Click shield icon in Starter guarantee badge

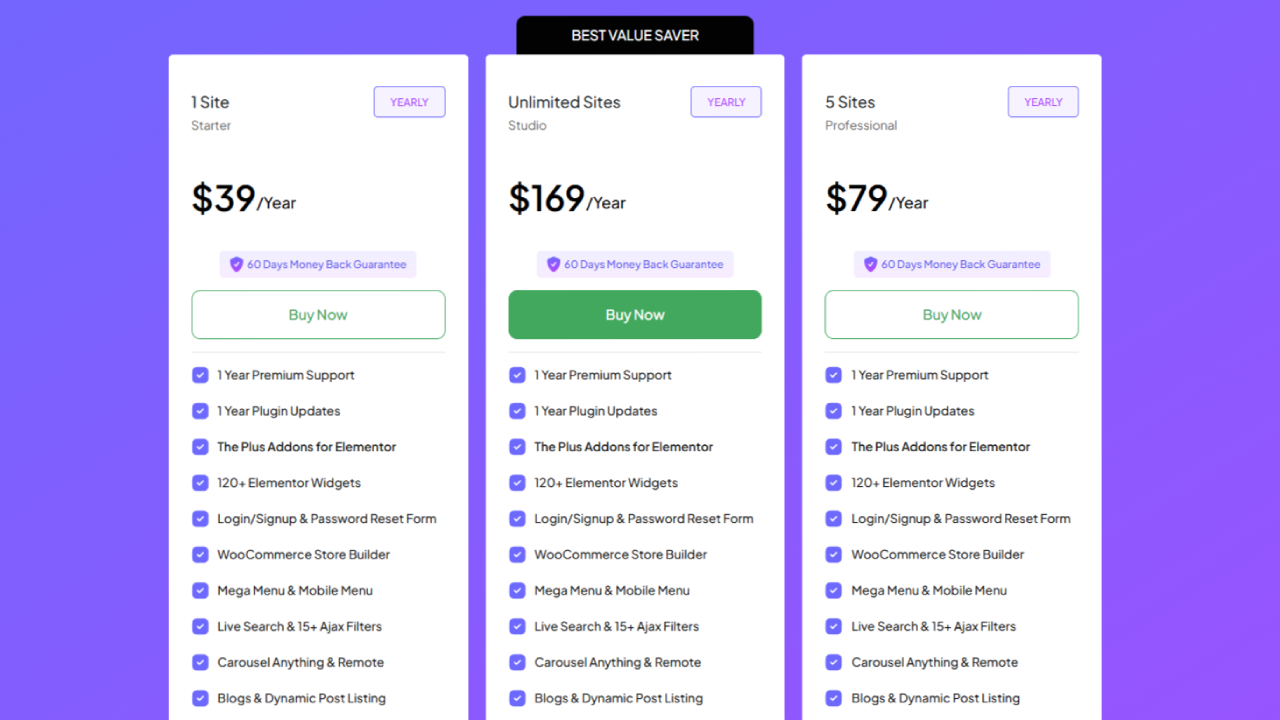click(237, 264)
